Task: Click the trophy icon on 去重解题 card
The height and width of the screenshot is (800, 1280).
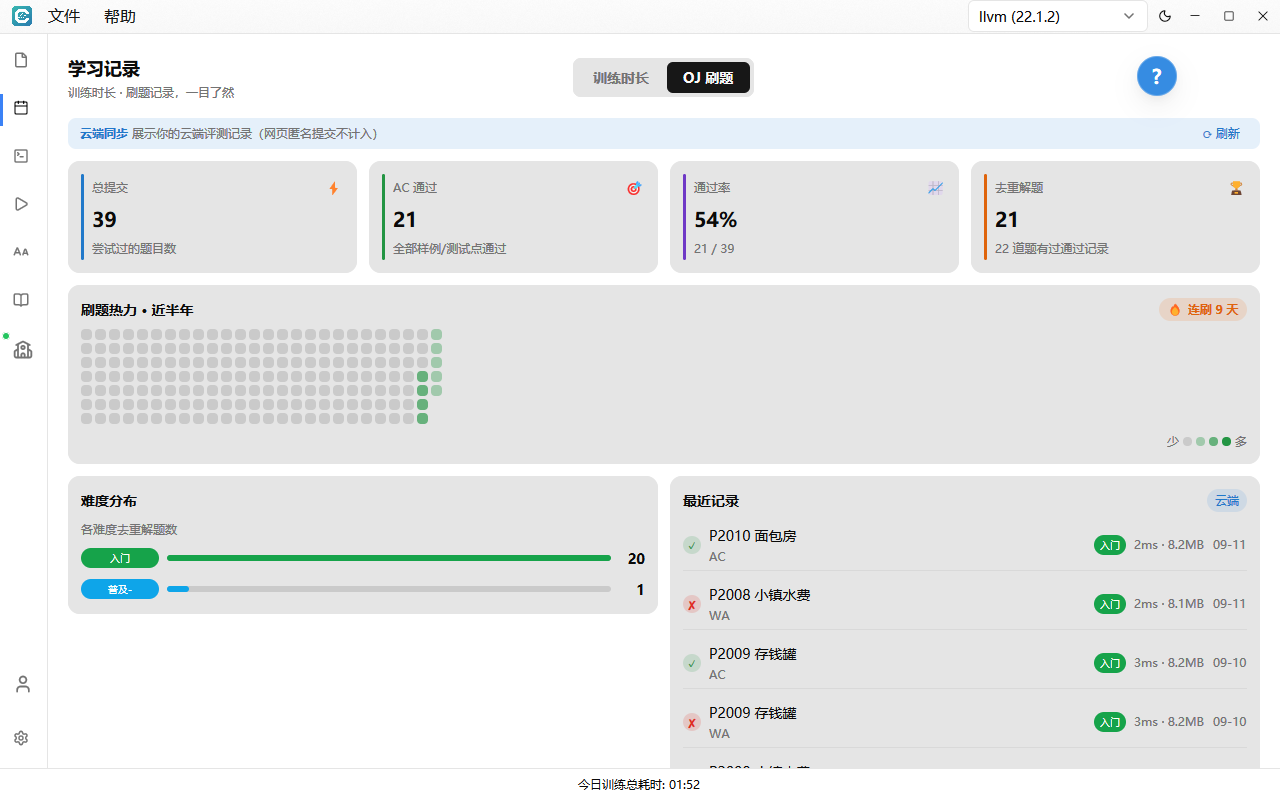Action: pyautogui.click(x=1236, y=188)
